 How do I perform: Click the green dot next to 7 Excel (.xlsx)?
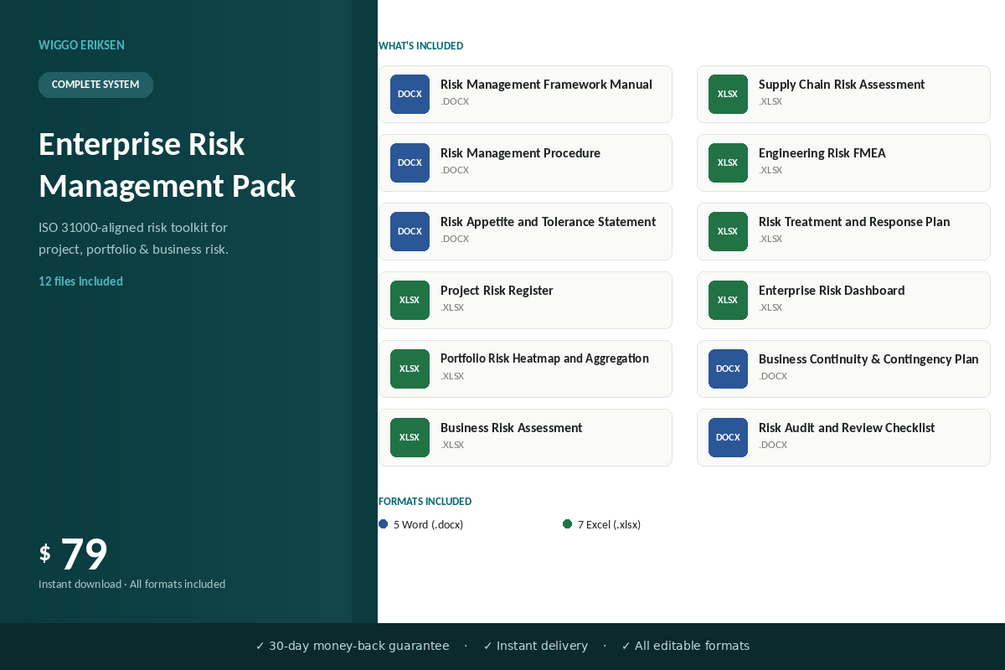point(567,524)
